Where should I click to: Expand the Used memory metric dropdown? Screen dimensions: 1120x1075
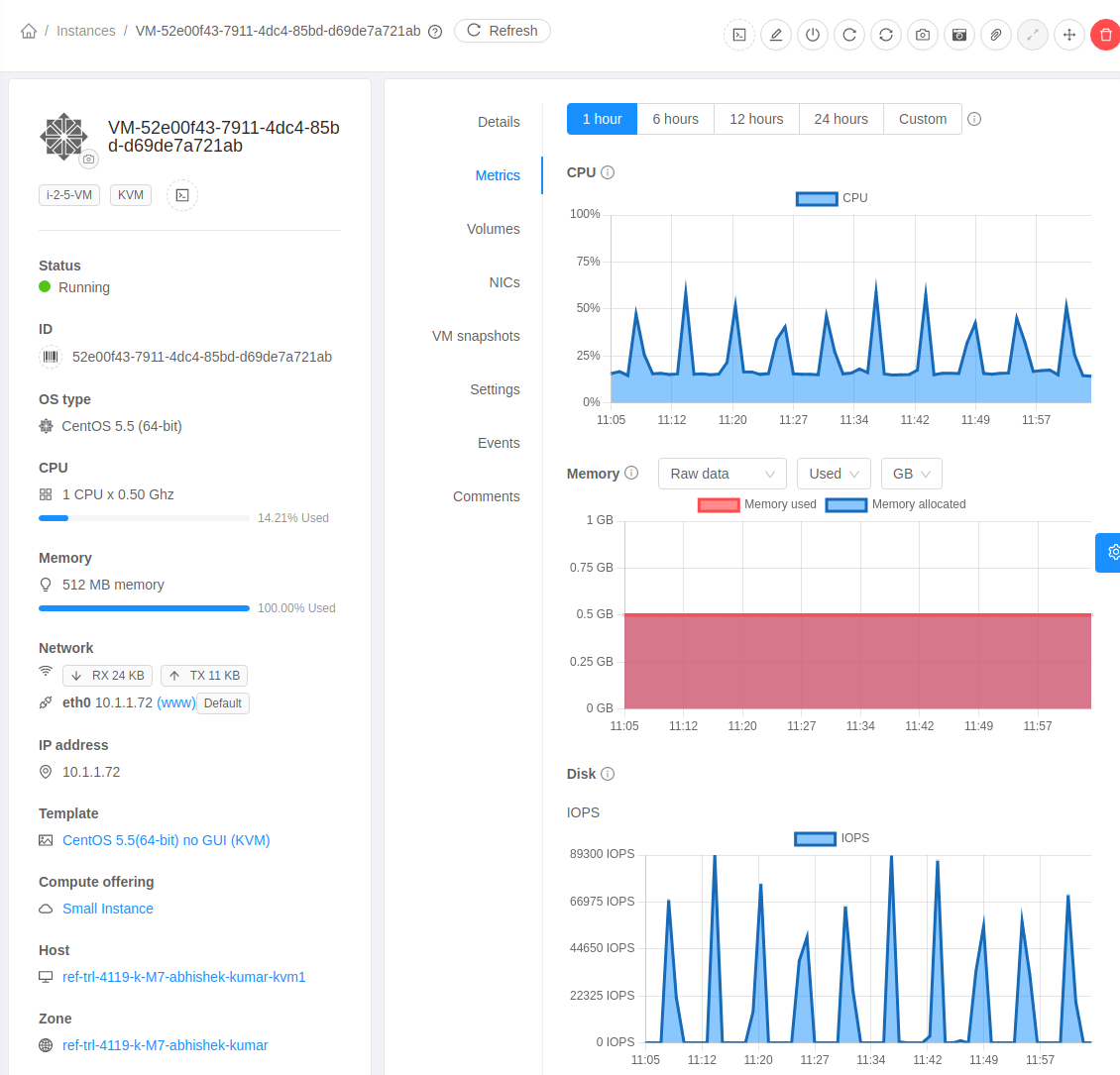click(x=833, y=474)
